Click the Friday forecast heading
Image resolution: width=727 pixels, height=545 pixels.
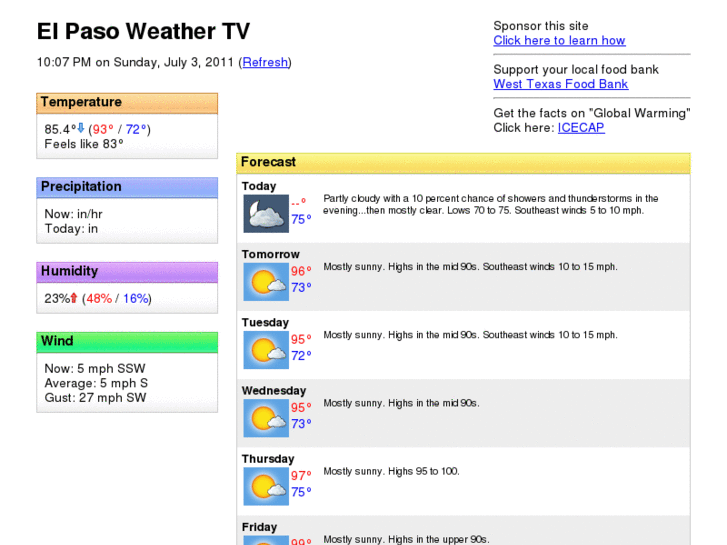[259, 527]
